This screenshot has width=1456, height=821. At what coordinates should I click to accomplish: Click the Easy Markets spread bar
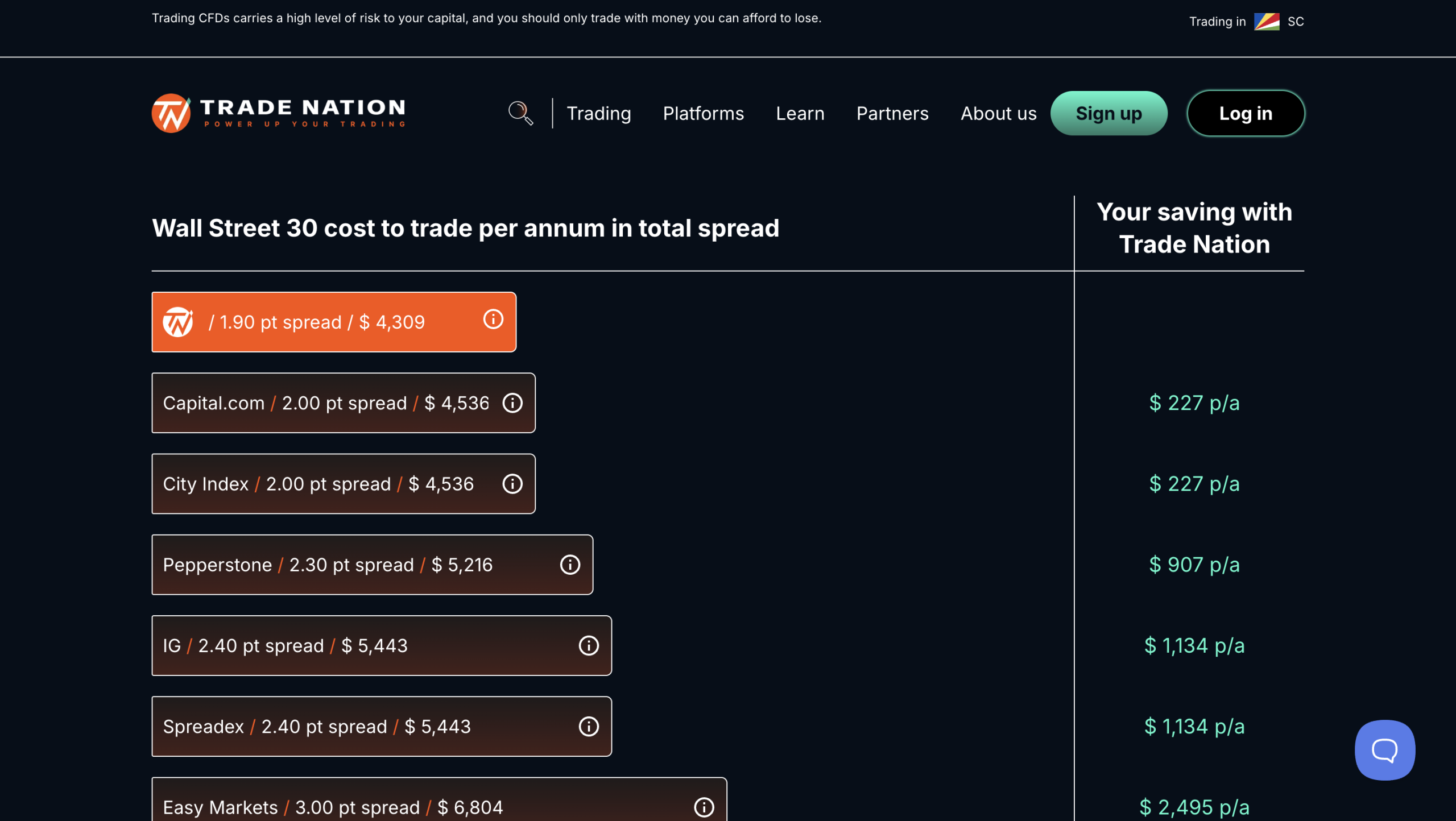(439, 799)
